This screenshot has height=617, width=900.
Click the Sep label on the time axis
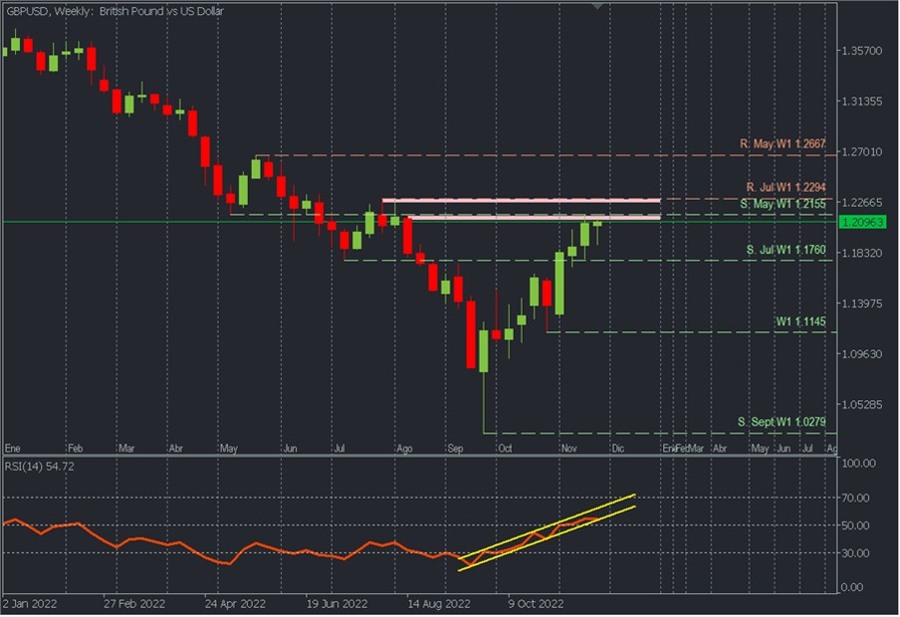457,449
